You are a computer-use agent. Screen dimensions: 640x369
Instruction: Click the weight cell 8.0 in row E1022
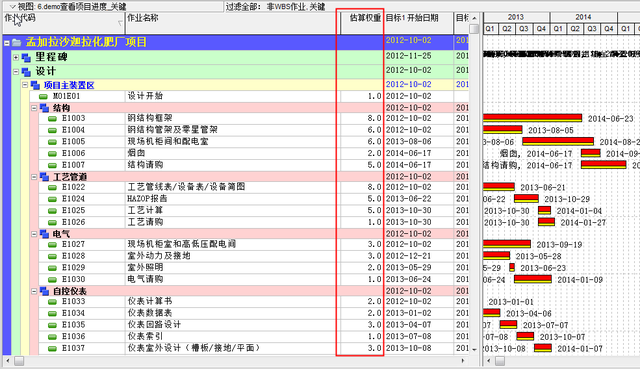(x=362, y=187)
